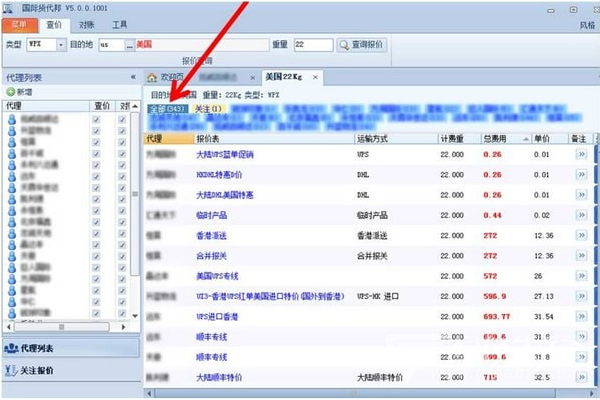
Task: Open remarks button for 临时产品 row
Action: (x=581, y=215)
